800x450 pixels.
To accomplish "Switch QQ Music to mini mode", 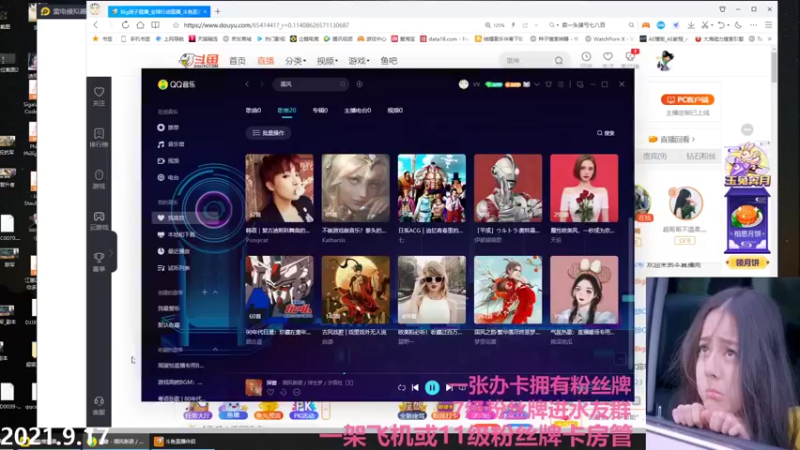I will tap(580, 84).
